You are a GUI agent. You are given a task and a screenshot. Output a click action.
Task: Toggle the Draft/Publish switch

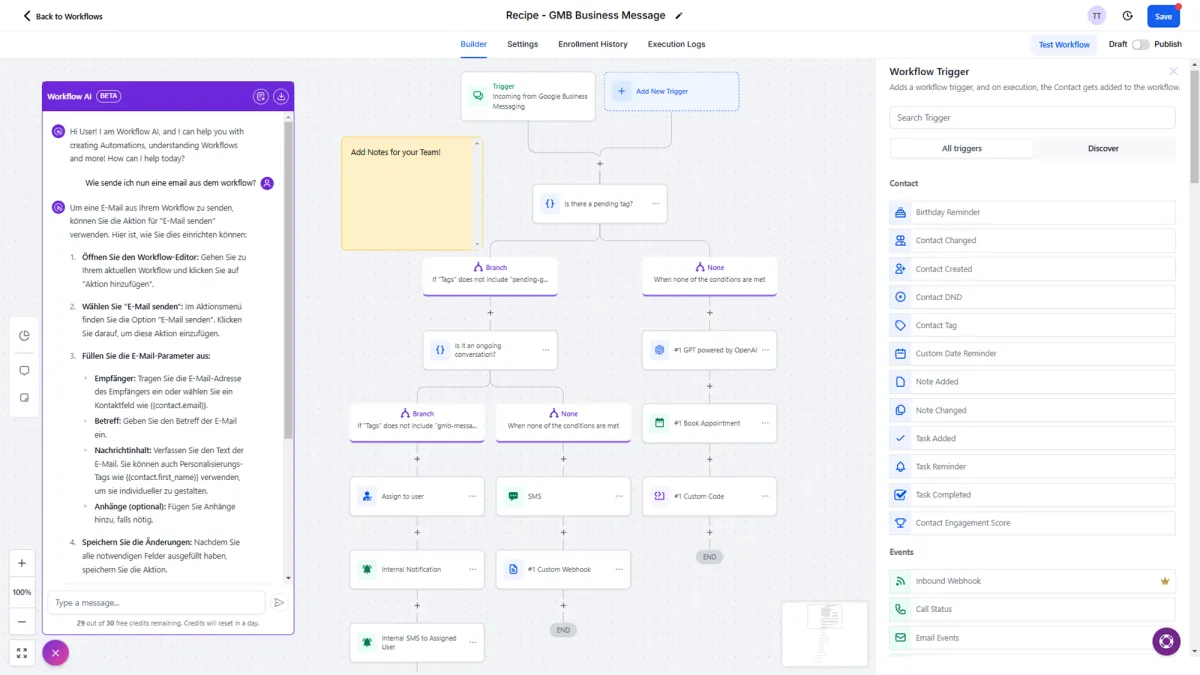[x=1141, y=44]
